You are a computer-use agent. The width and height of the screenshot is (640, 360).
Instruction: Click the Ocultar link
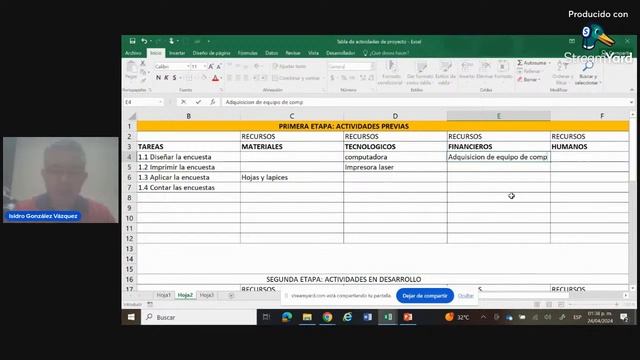point(466,296)
